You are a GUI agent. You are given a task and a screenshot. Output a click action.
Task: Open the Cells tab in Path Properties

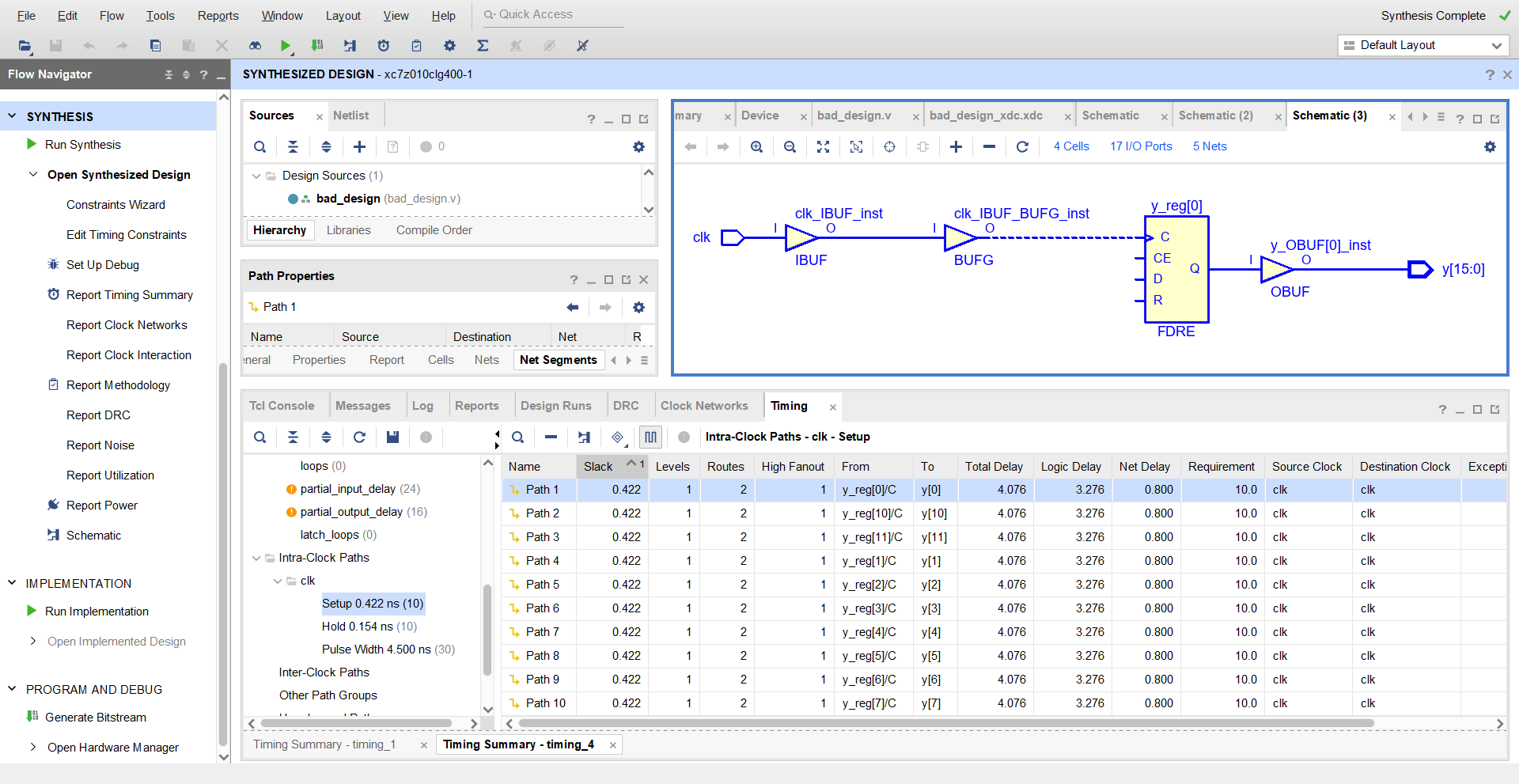(x=441, y=360)
